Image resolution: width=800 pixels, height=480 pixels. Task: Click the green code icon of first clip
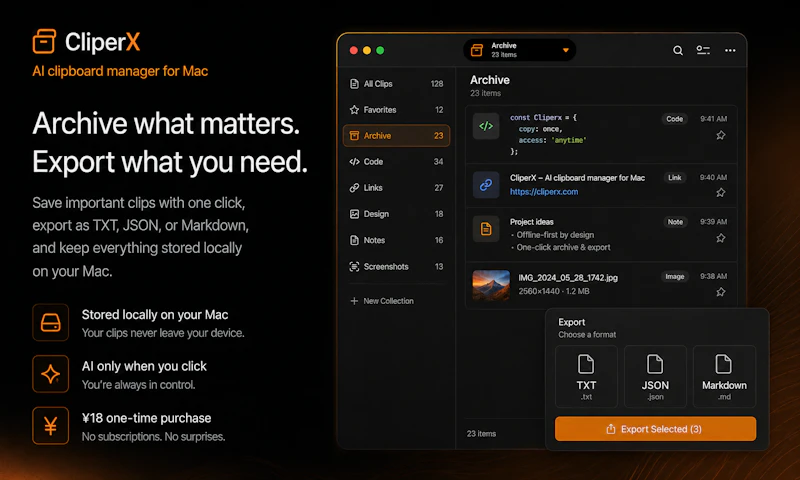coord(486,125)
